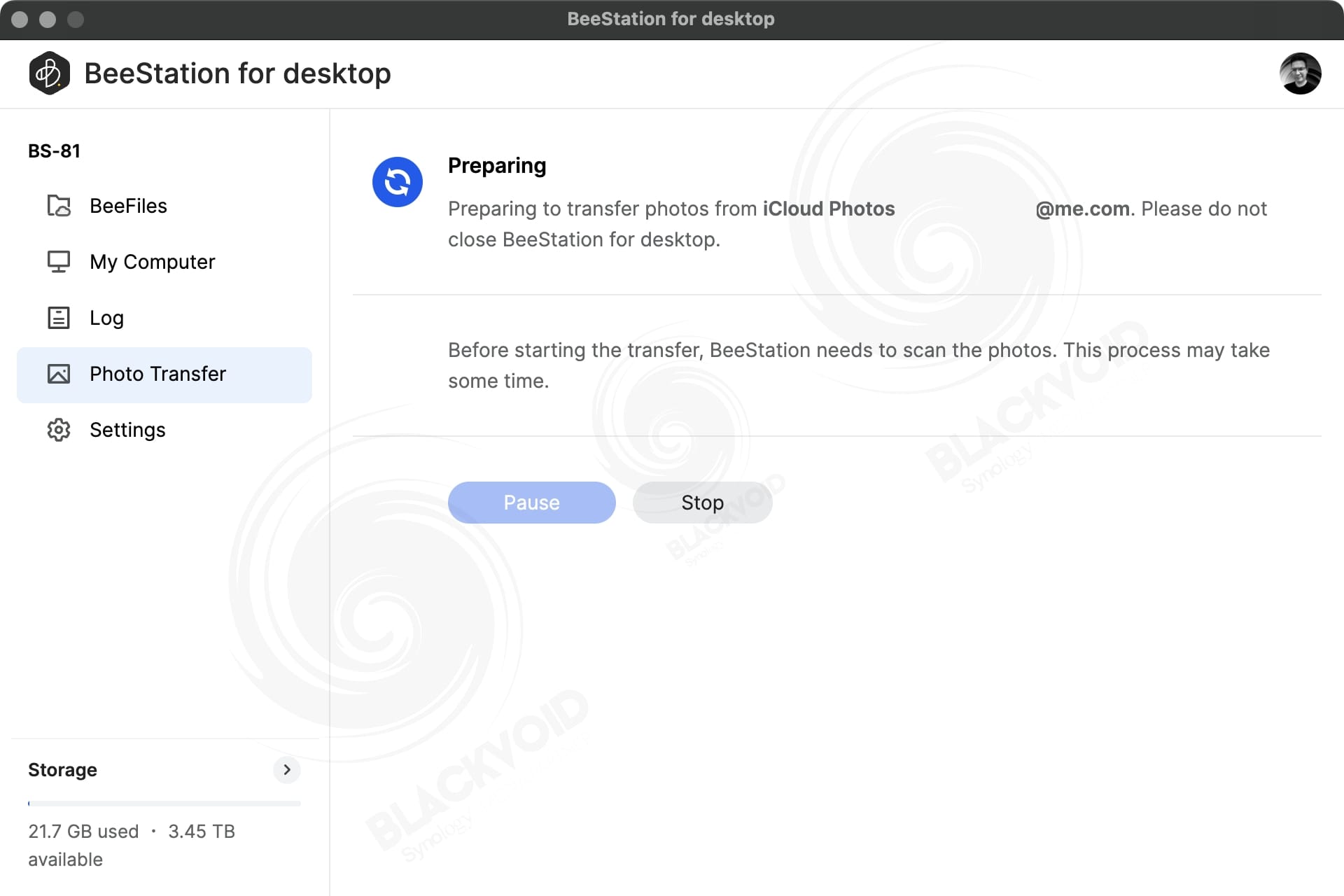Pause the photo transfer
The height and width of the screenshot is (896, 1344).
pyautogui.click(x=531, y=503)
